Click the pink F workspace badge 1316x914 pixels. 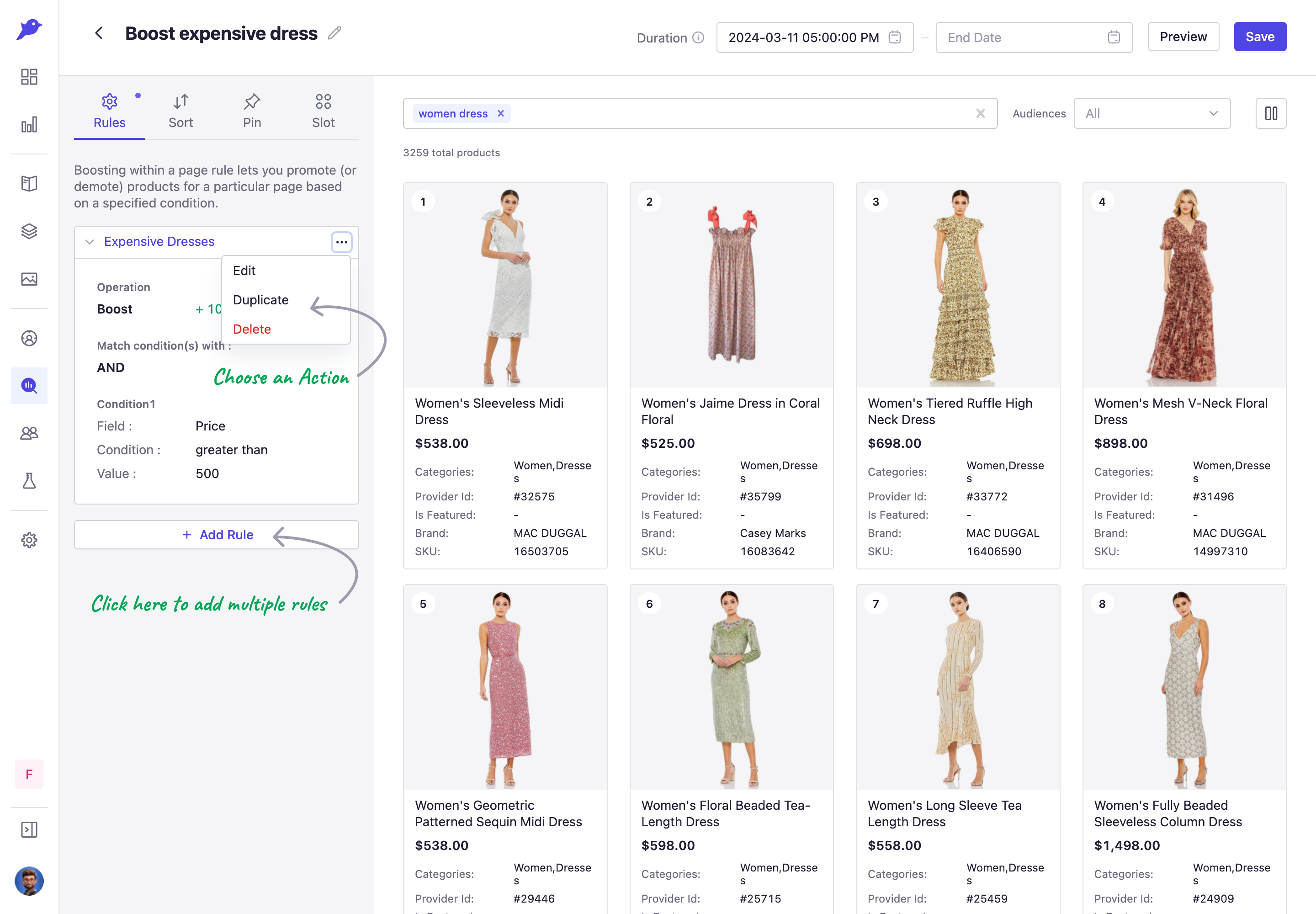29,774
